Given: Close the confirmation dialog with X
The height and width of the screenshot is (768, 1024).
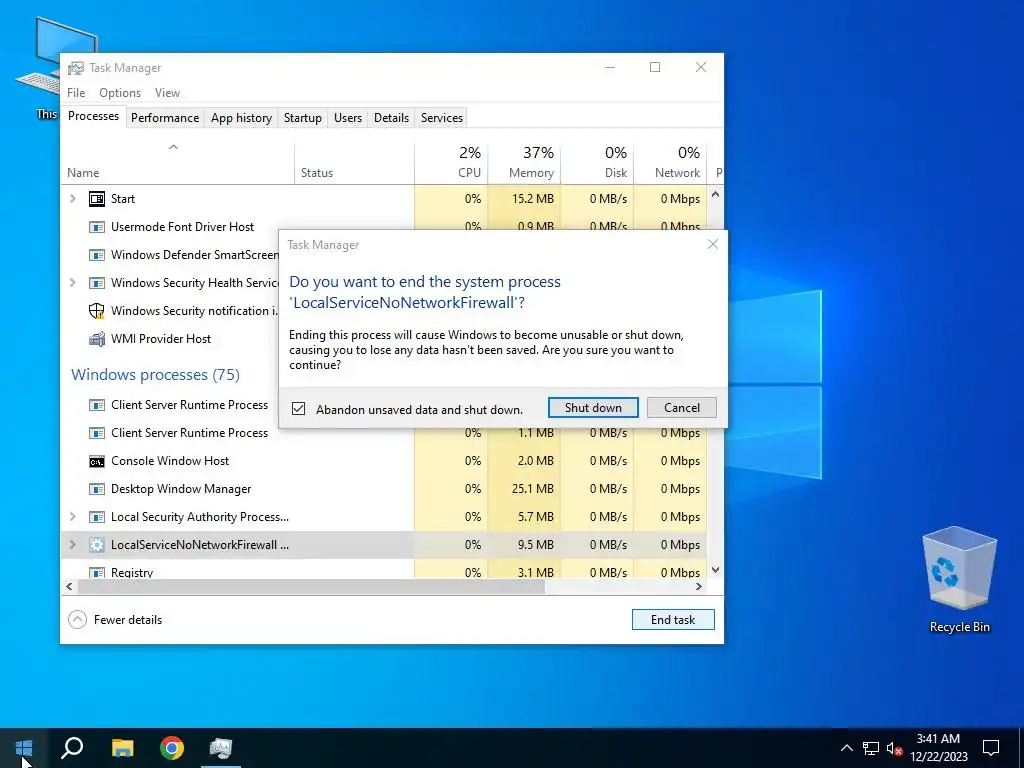Looking at the screenshot, I should 712,244.
